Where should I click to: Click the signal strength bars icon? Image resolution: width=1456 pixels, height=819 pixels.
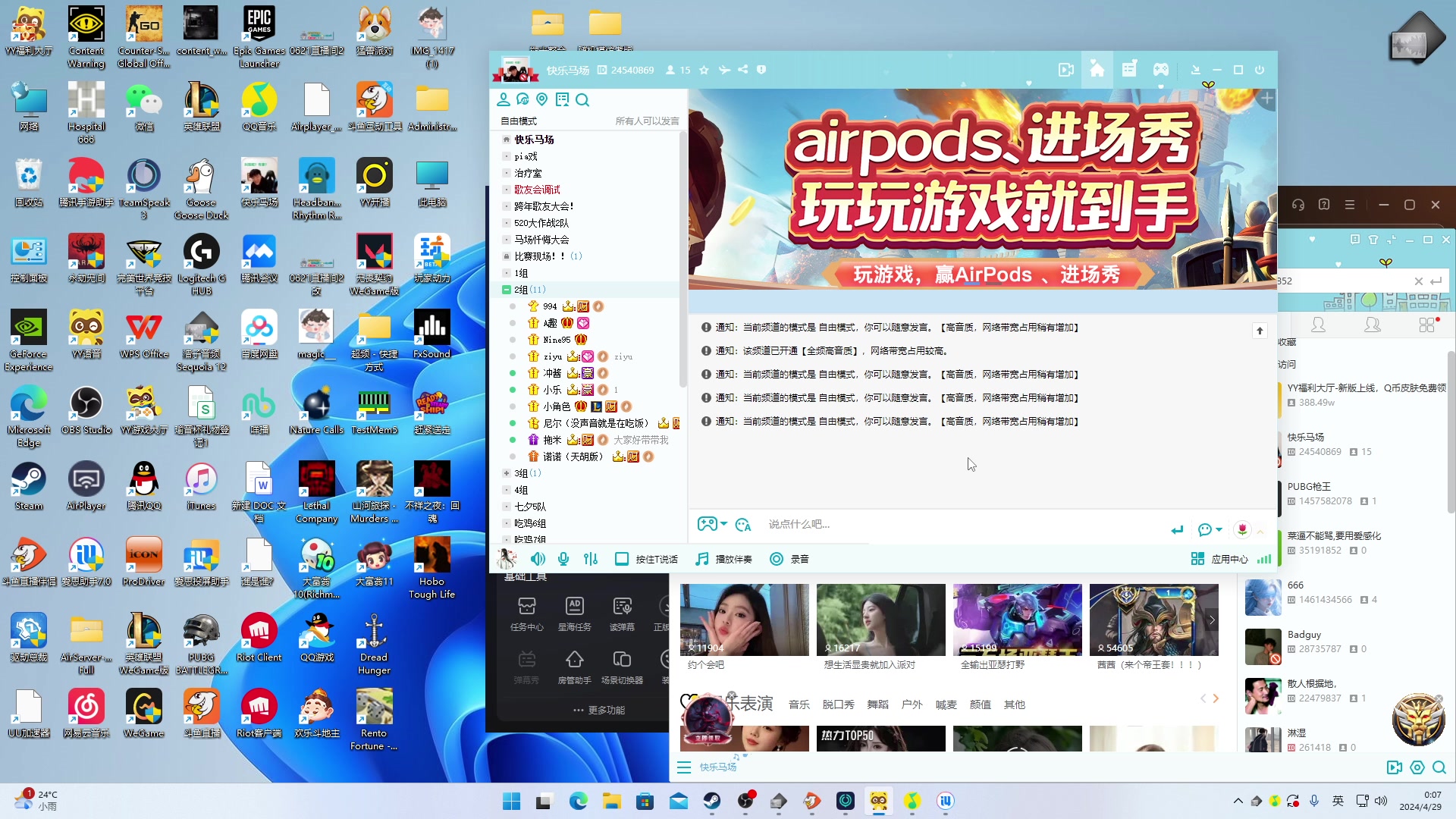tap(1264, 559)
